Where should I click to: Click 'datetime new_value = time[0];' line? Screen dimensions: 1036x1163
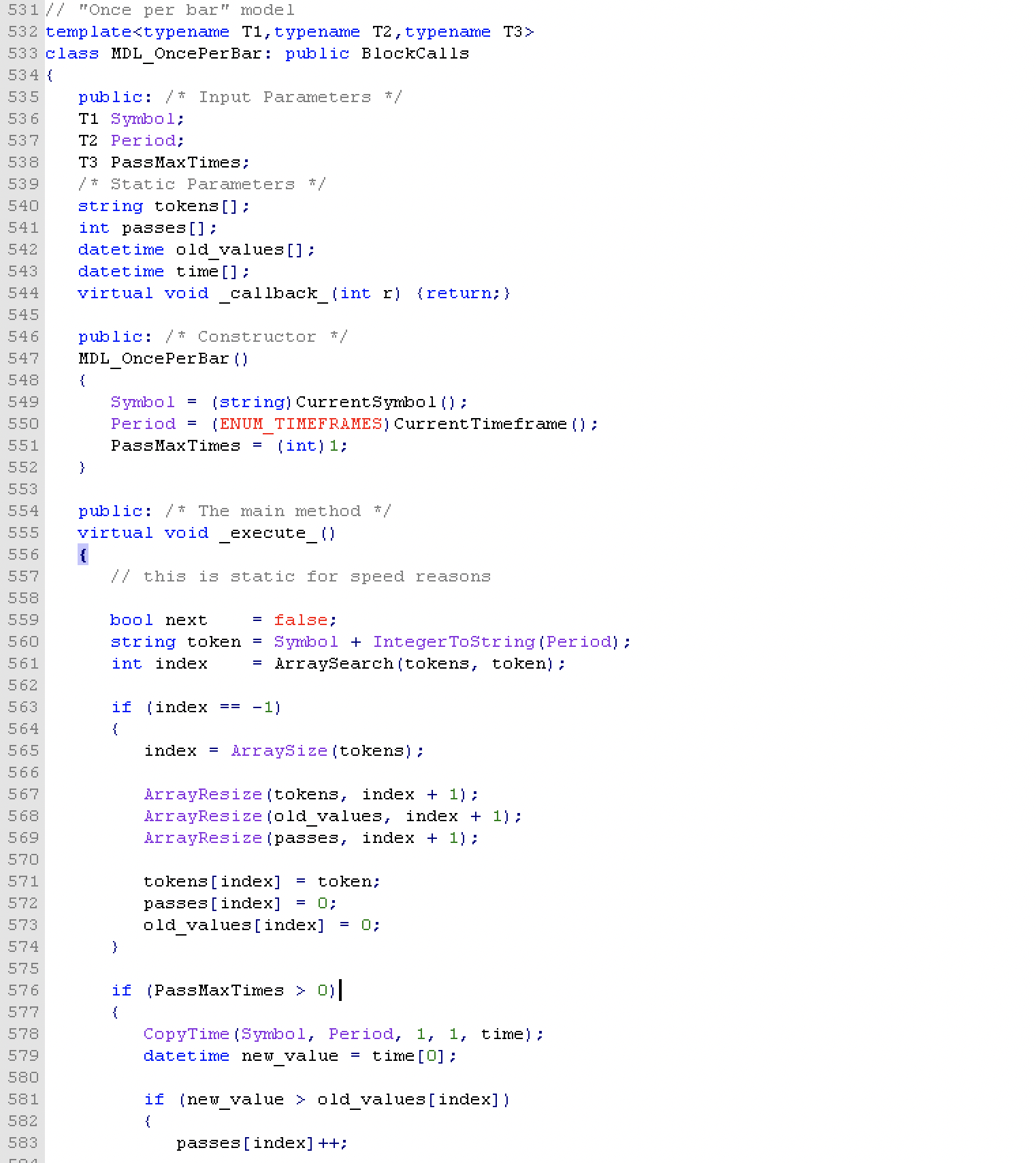[x=300, y=1056]
